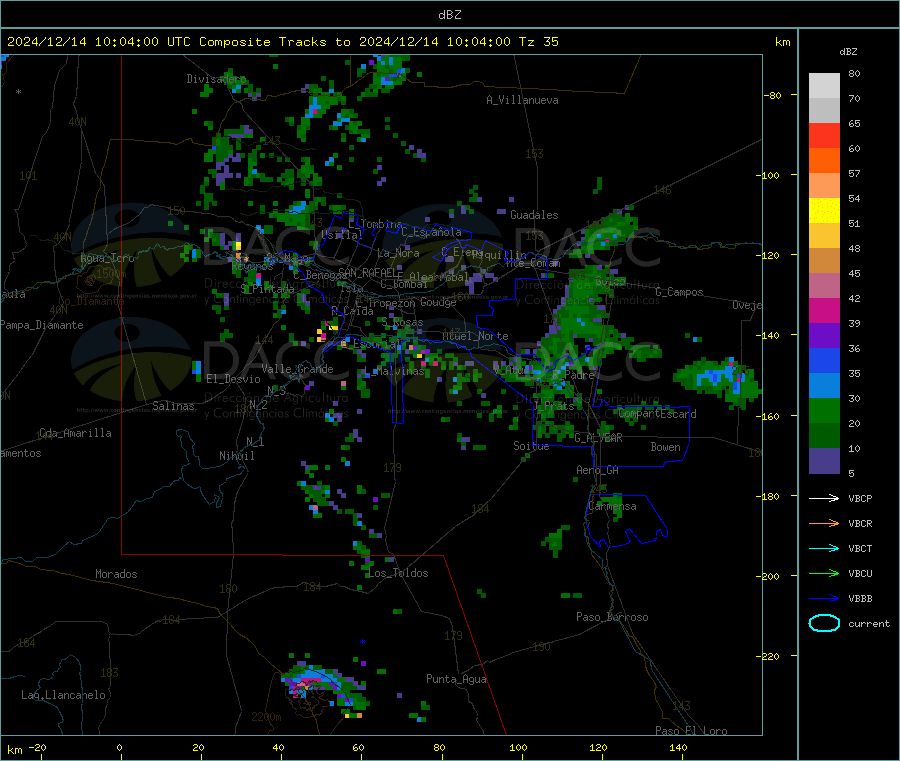Click the Soitue place label
Viewport: 900px width, 761px height.
531,445
